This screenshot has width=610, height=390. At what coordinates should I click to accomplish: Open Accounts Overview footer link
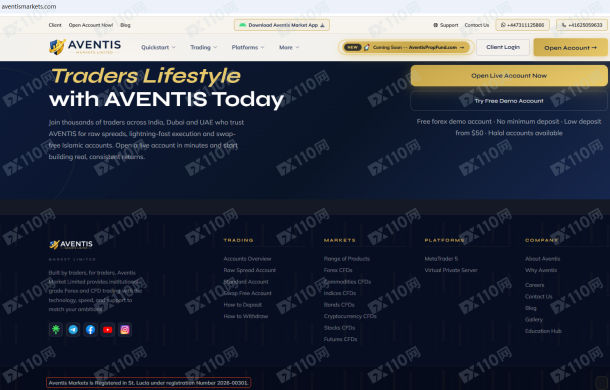(247, 259)
